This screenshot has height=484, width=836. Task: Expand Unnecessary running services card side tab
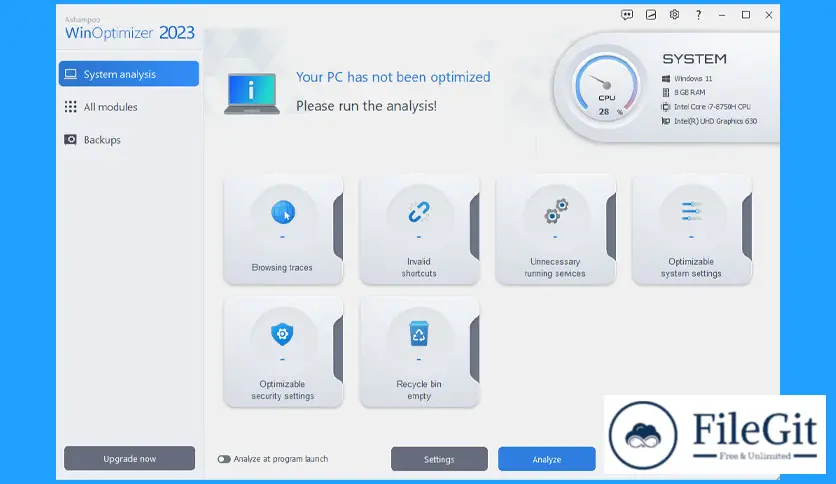611,227
